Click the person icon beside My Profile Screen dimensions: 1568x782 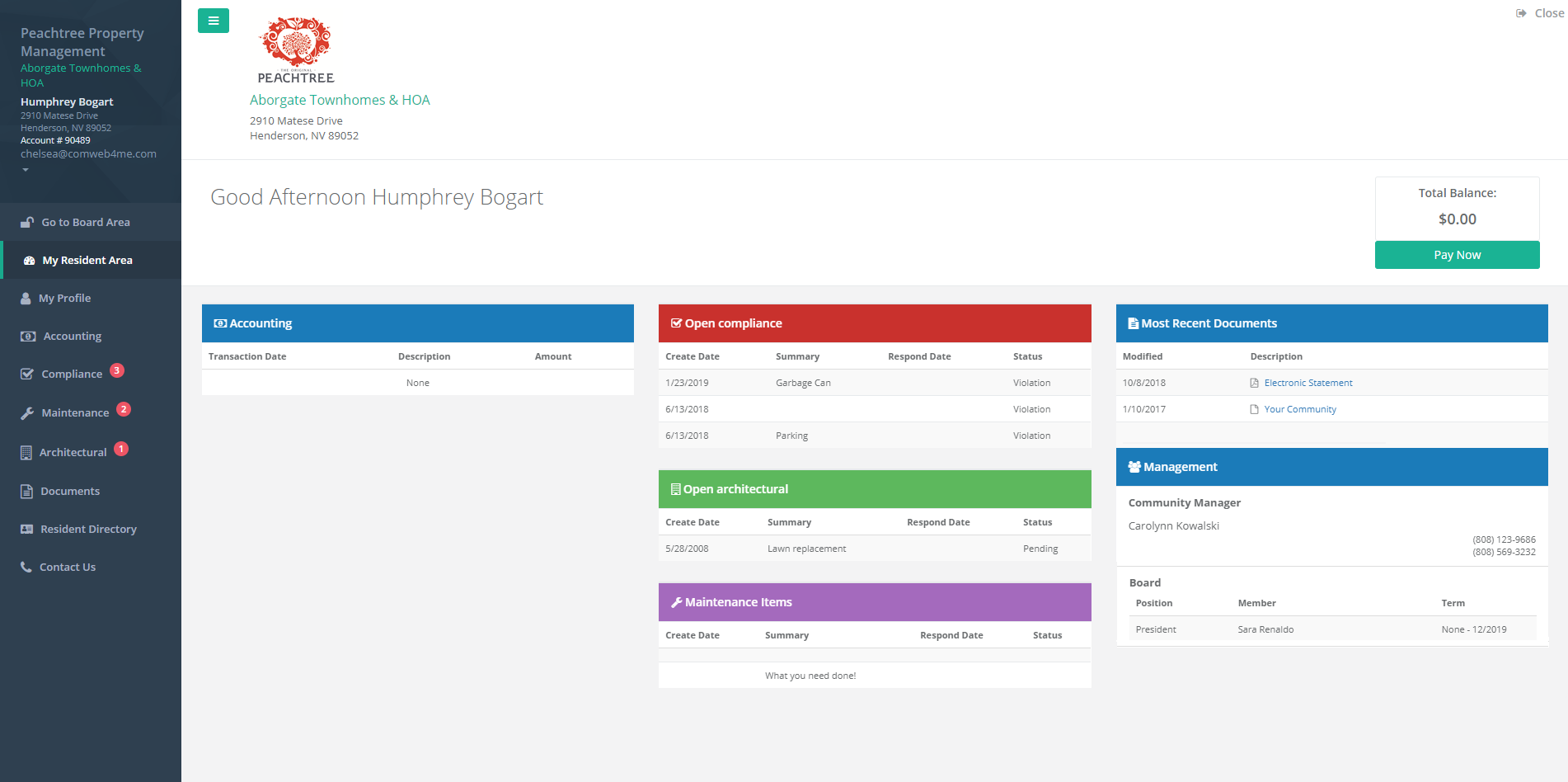click(26, 299)
